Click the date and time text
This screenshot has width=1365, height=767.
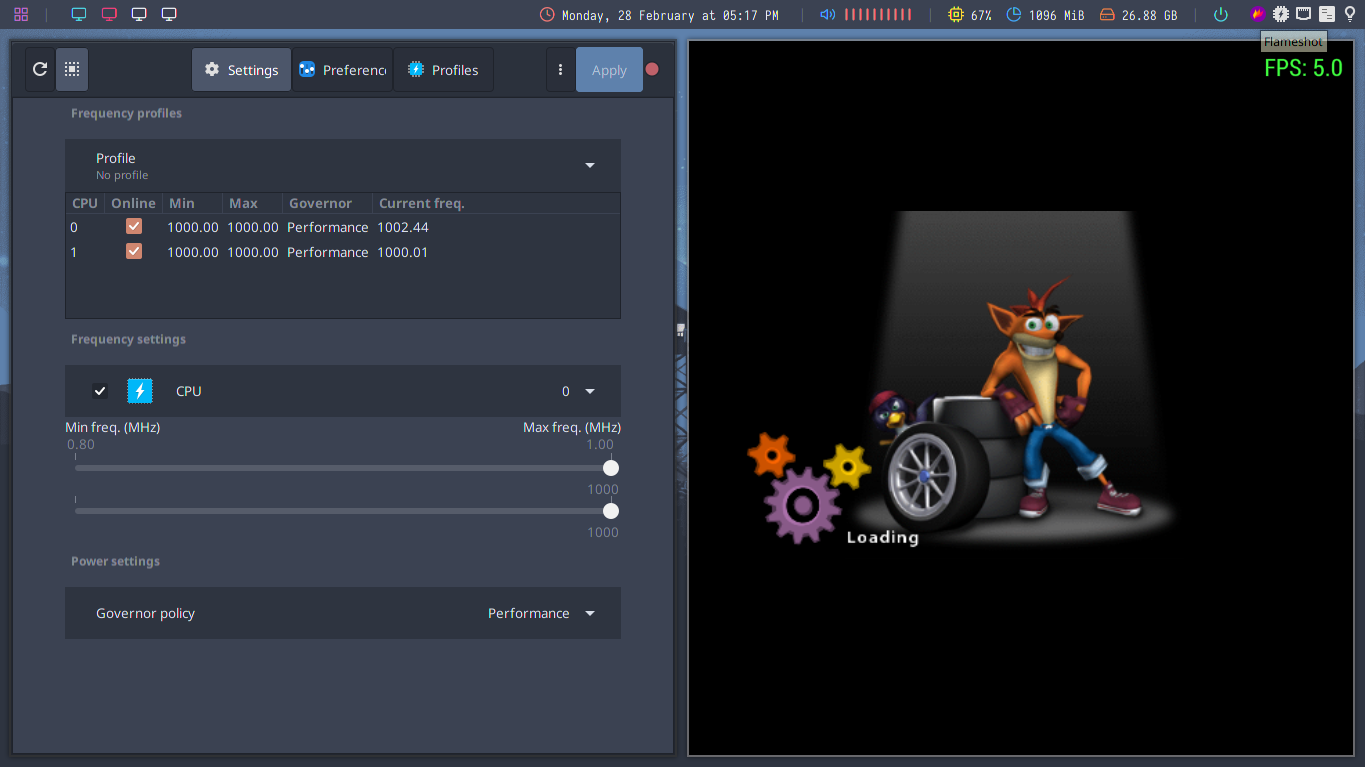pyautogui.click(x=670, y=15)
